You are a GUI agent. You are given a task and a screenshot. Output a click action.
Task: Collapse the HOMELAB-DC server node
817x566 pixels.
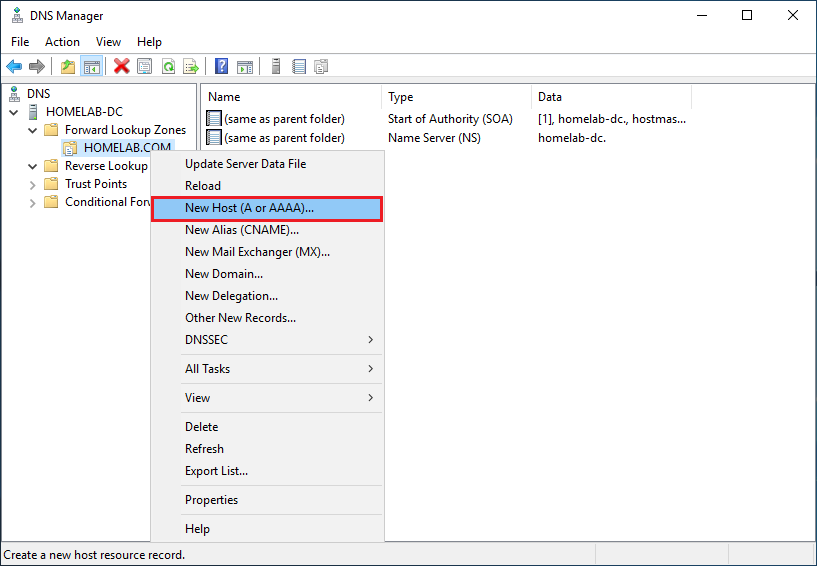[13, 112]
